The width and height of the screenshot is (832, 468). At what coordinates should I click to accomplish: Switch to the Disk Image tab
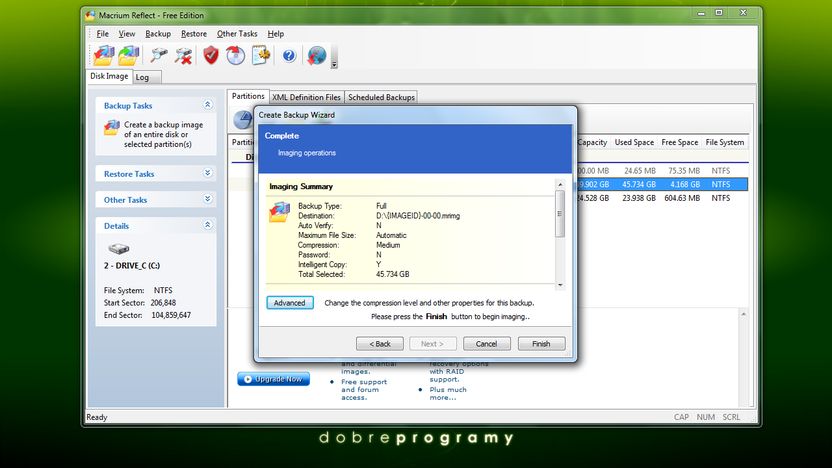click(x=109, y=76)
